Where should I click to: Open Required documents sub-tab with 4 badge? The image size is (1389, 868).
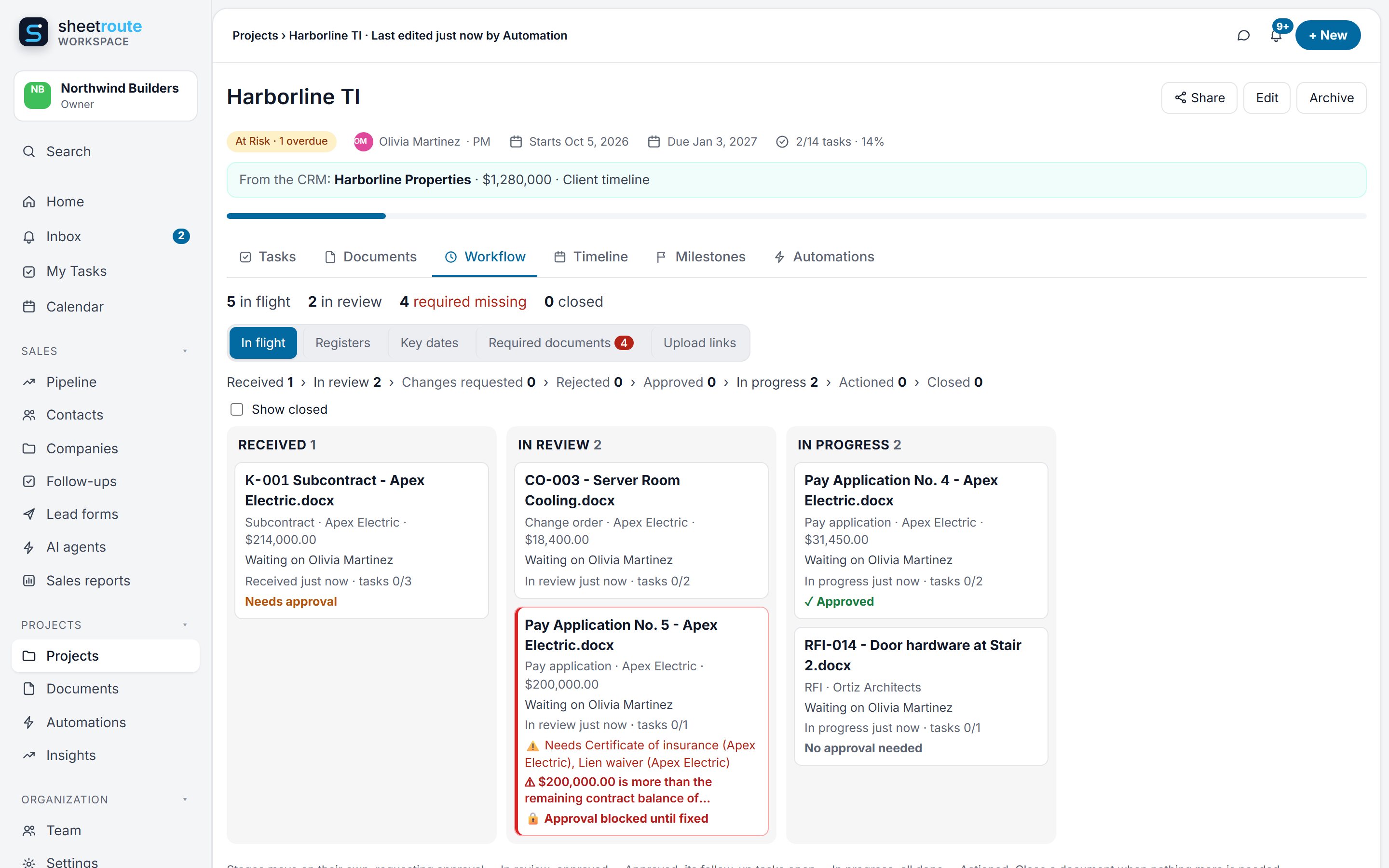point(561,343)
